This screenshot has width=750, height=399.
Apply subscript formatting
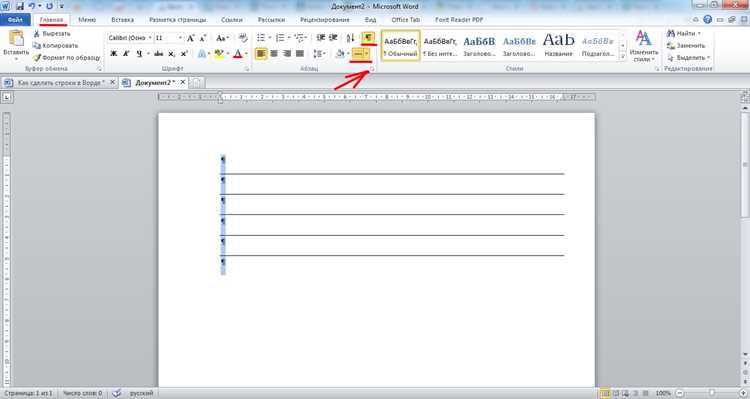pos(171,54)
